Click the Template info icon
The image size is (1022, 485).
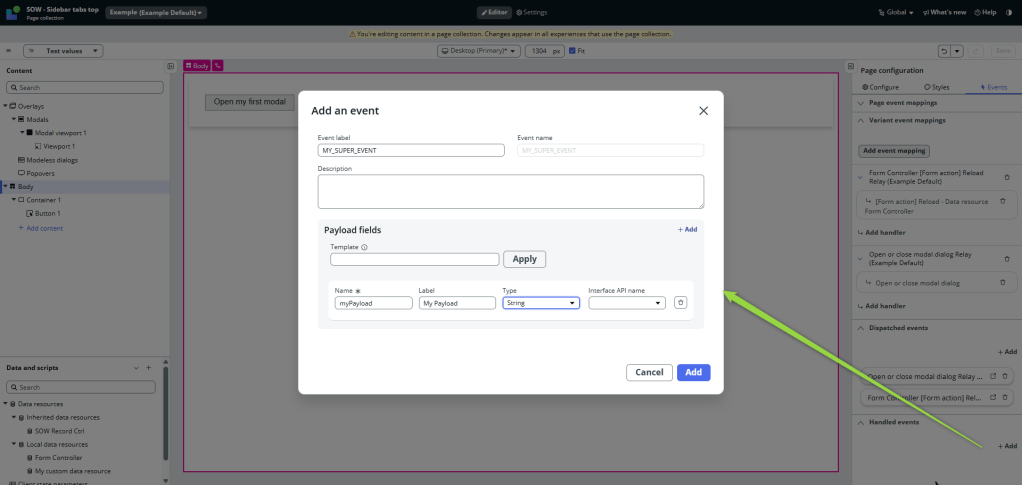364,247
